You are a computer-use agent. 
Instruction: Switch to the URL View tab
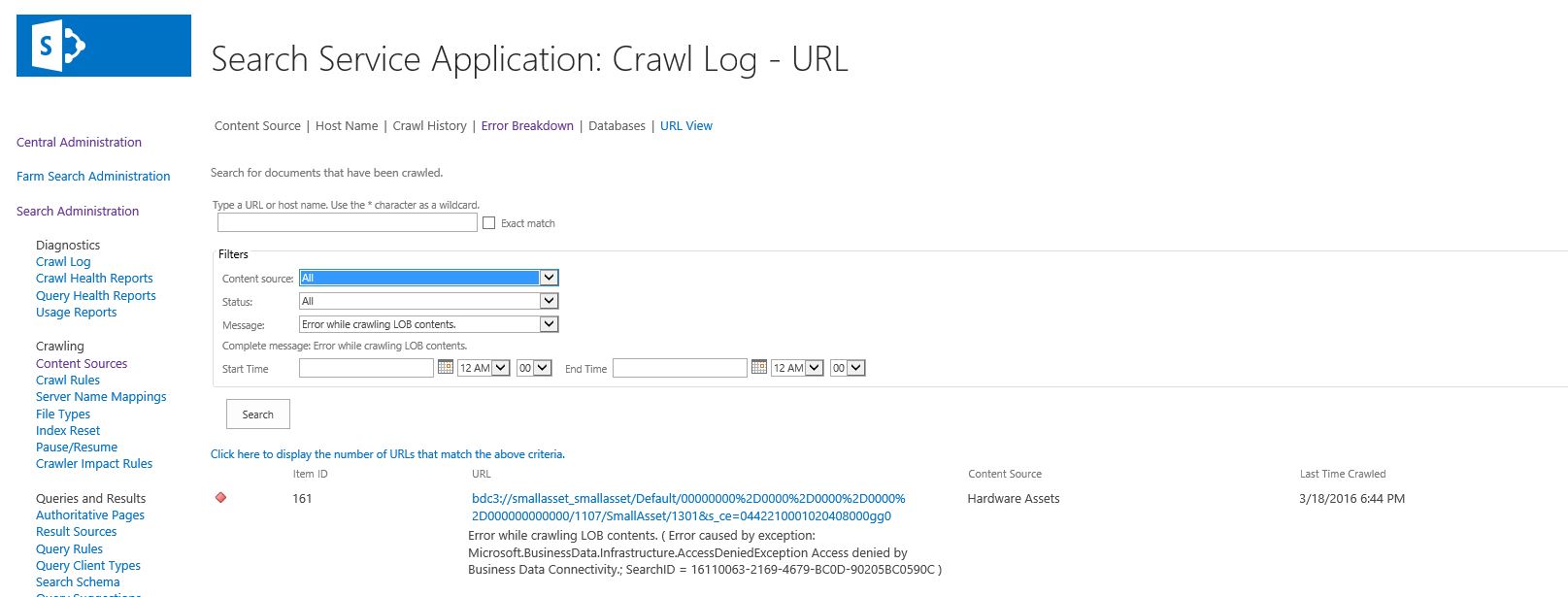(686, 126)
